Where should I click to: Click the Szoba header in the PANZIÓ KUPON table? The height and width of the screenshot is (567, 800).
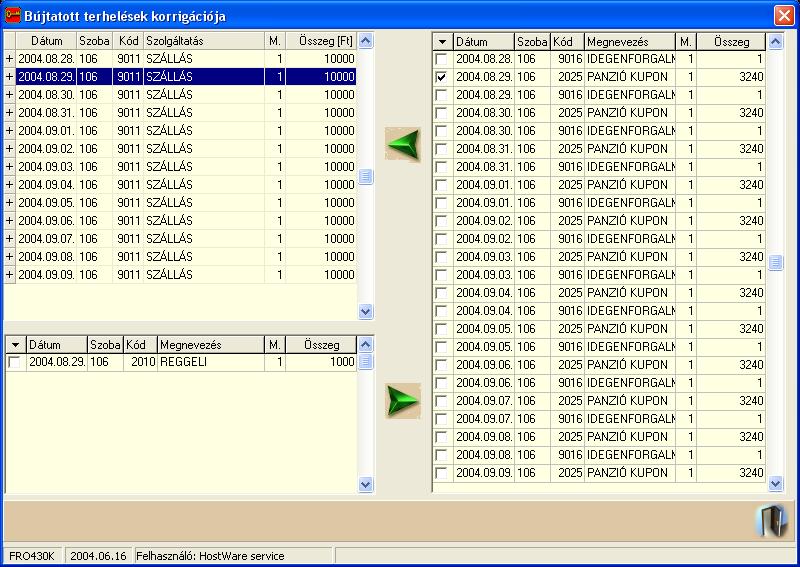(532, 42)
